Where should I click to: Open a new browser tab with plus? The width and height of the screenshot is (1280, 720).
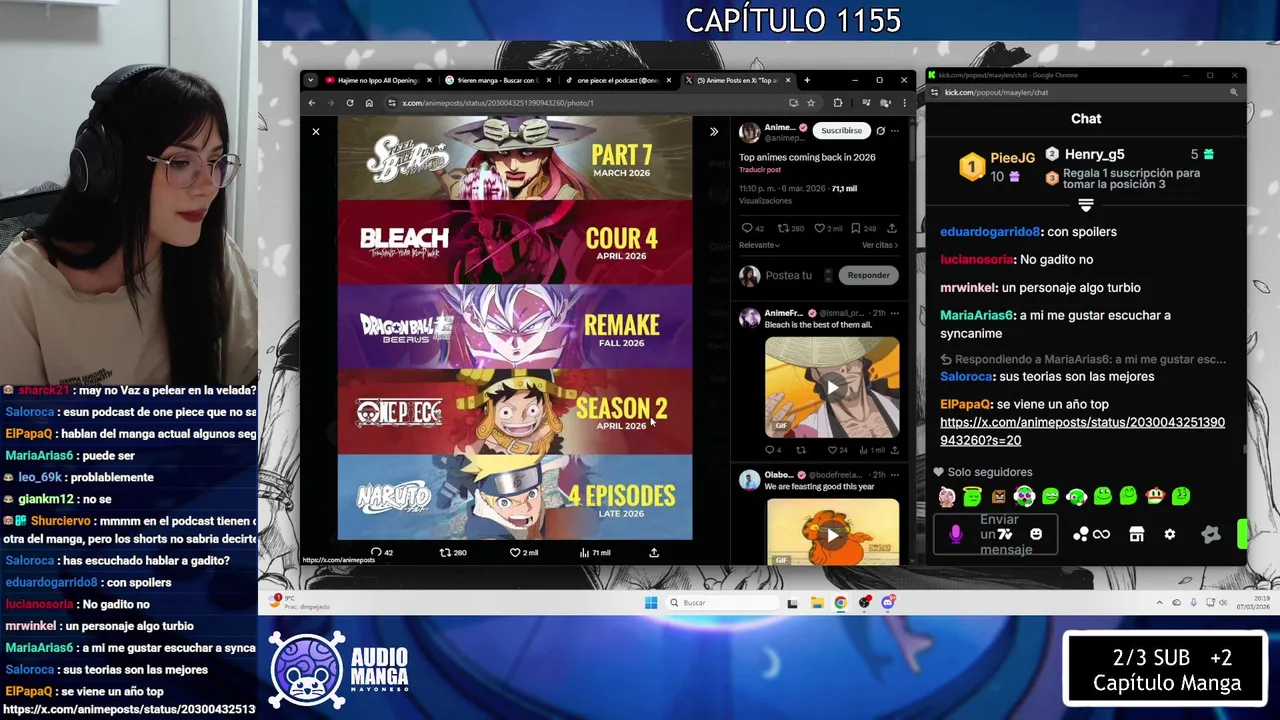pyautogui.click(x=807, y=80)
